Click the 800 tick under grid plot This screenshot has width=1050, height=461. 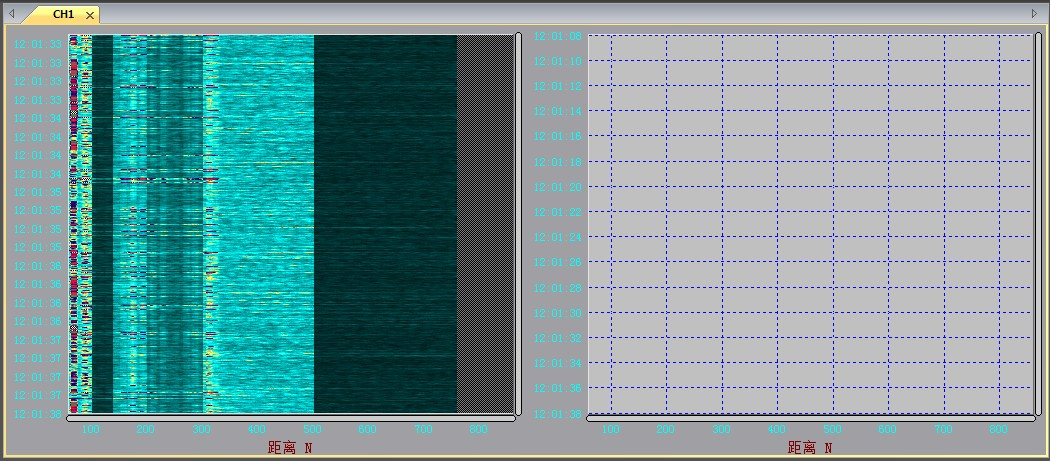(x=998, y=430)
